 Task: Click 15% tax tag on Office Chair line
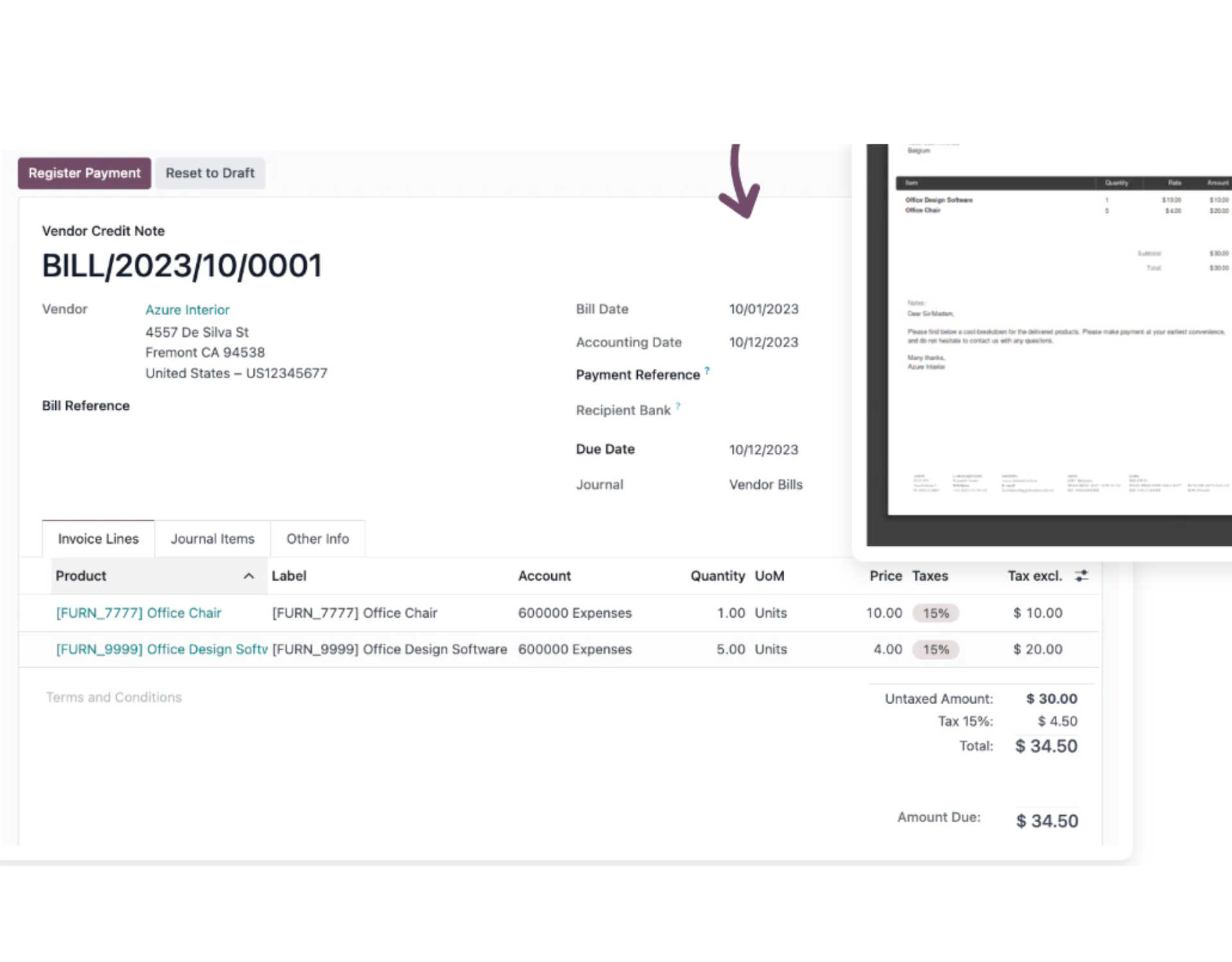[x=936, y=613]
